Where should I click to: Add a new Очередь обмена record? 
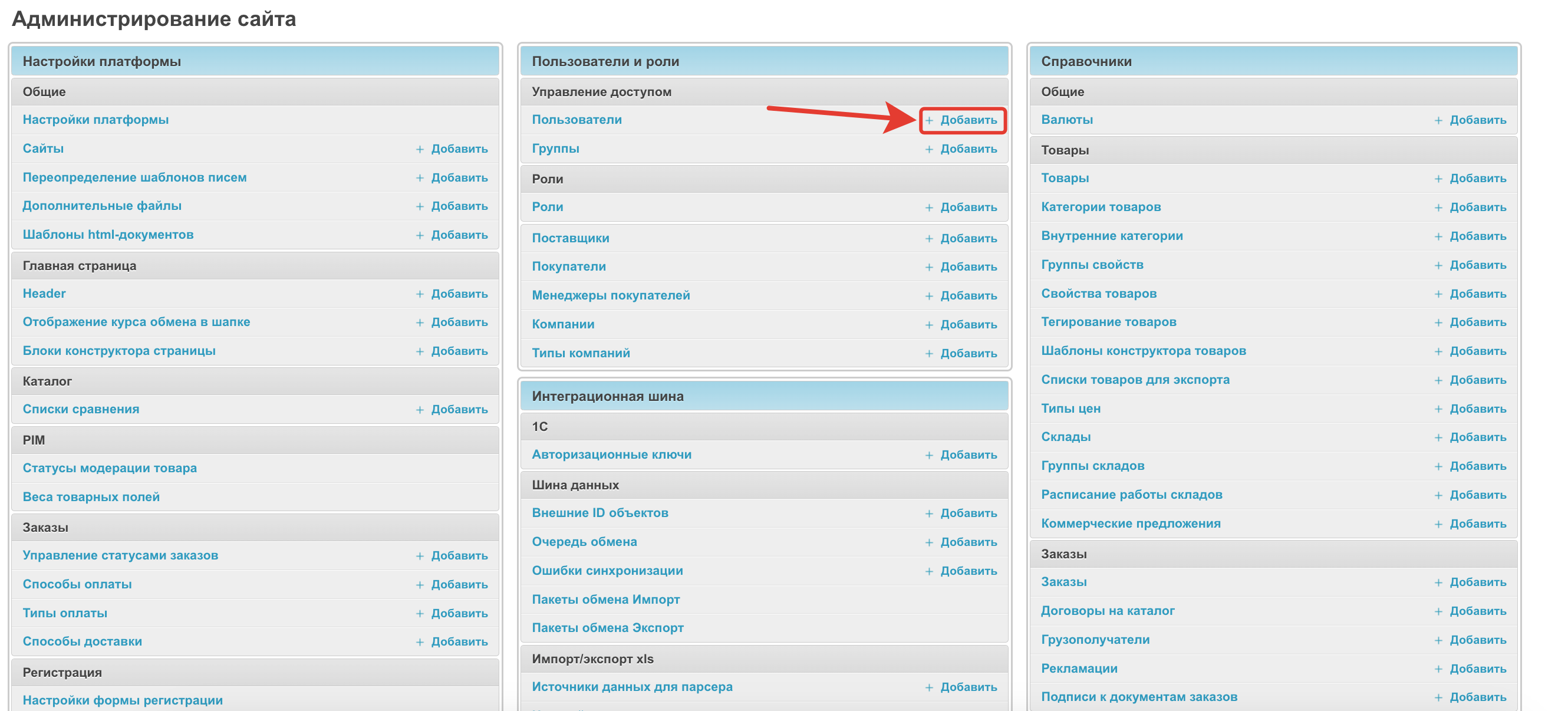(x=968, y=542)
